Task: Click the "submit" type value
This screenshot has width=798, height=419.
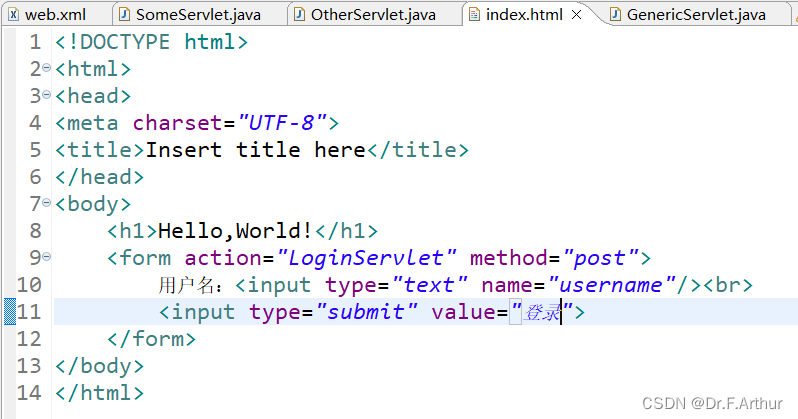Action: coord(366,312)
